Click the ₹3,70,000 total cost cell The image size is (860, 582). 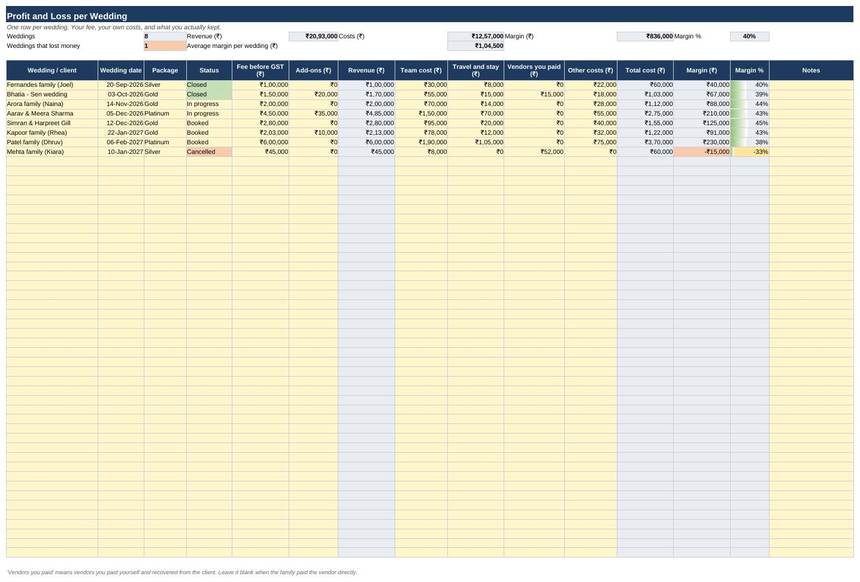(646, 142)
